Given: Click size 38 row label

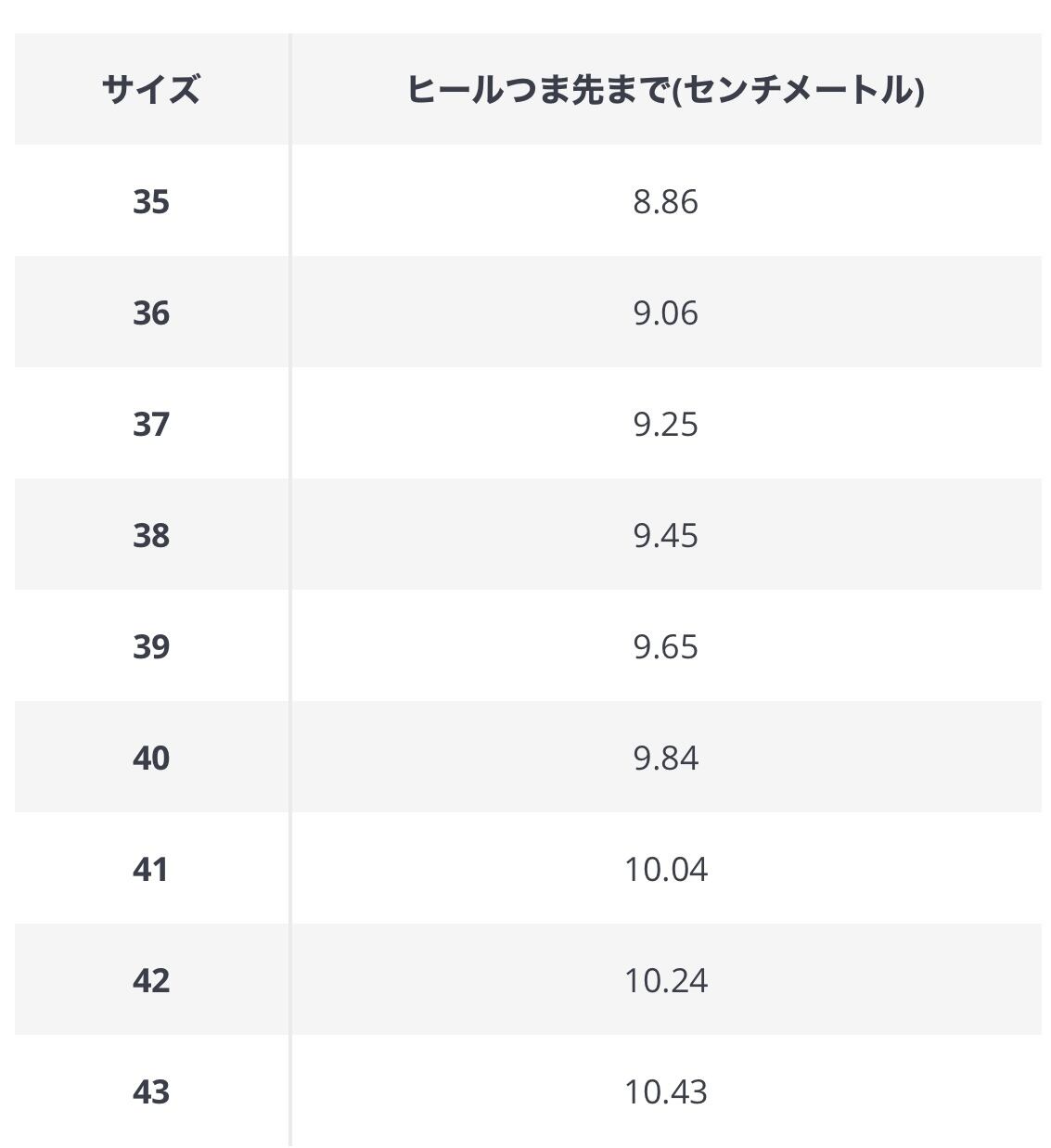Looking at the screenshot, I should [x=151, y=535].
